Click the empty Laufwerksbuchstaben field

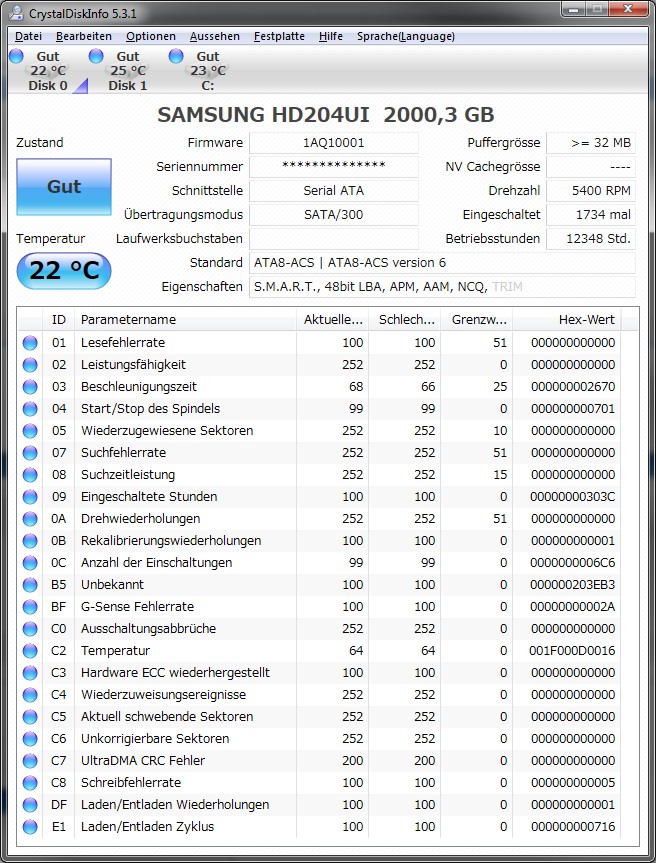click(334, 239)
